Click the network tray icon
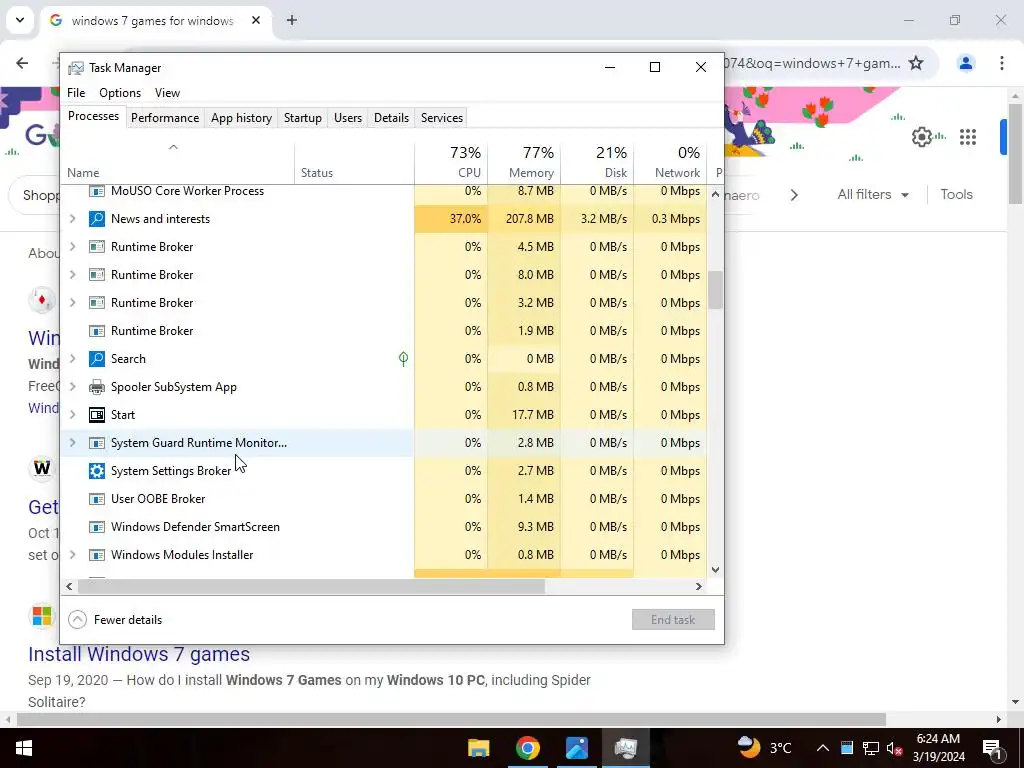 pyautogui.click(x=871, y=748)
